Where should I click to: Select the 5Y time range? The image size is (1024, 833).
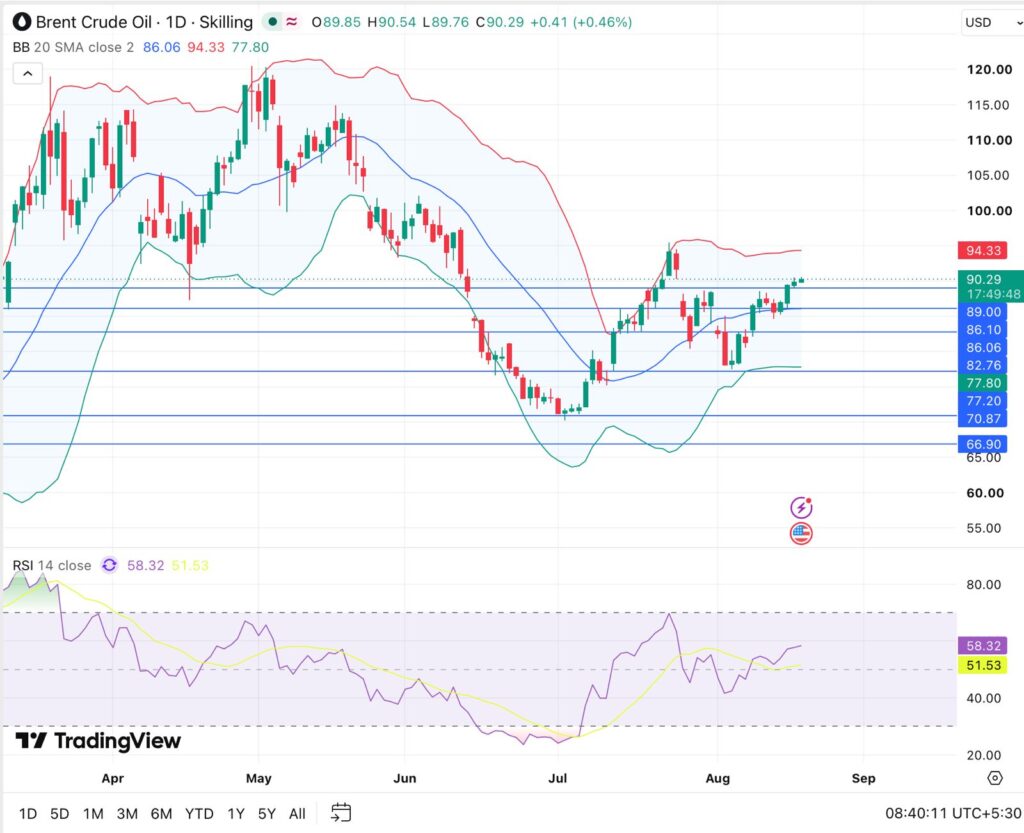(266, 813)
